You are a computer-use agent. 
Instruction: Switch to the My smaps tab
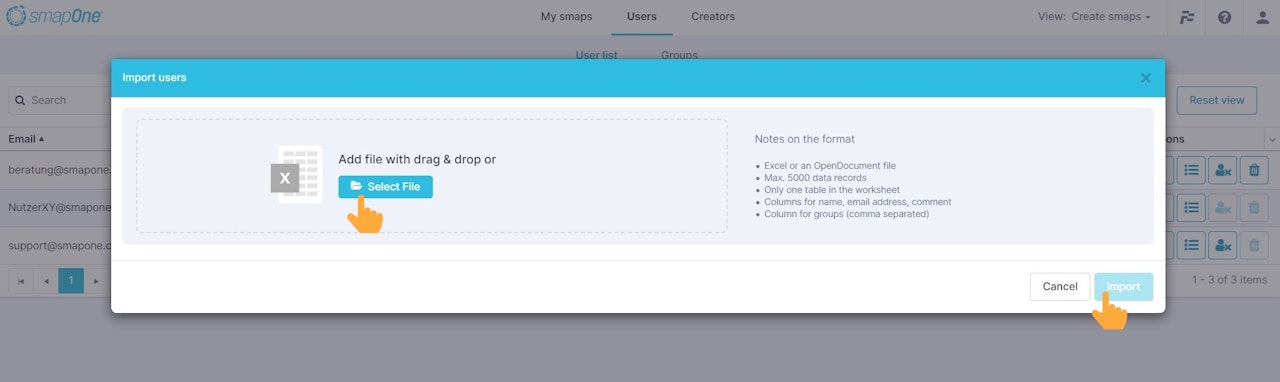566,16
